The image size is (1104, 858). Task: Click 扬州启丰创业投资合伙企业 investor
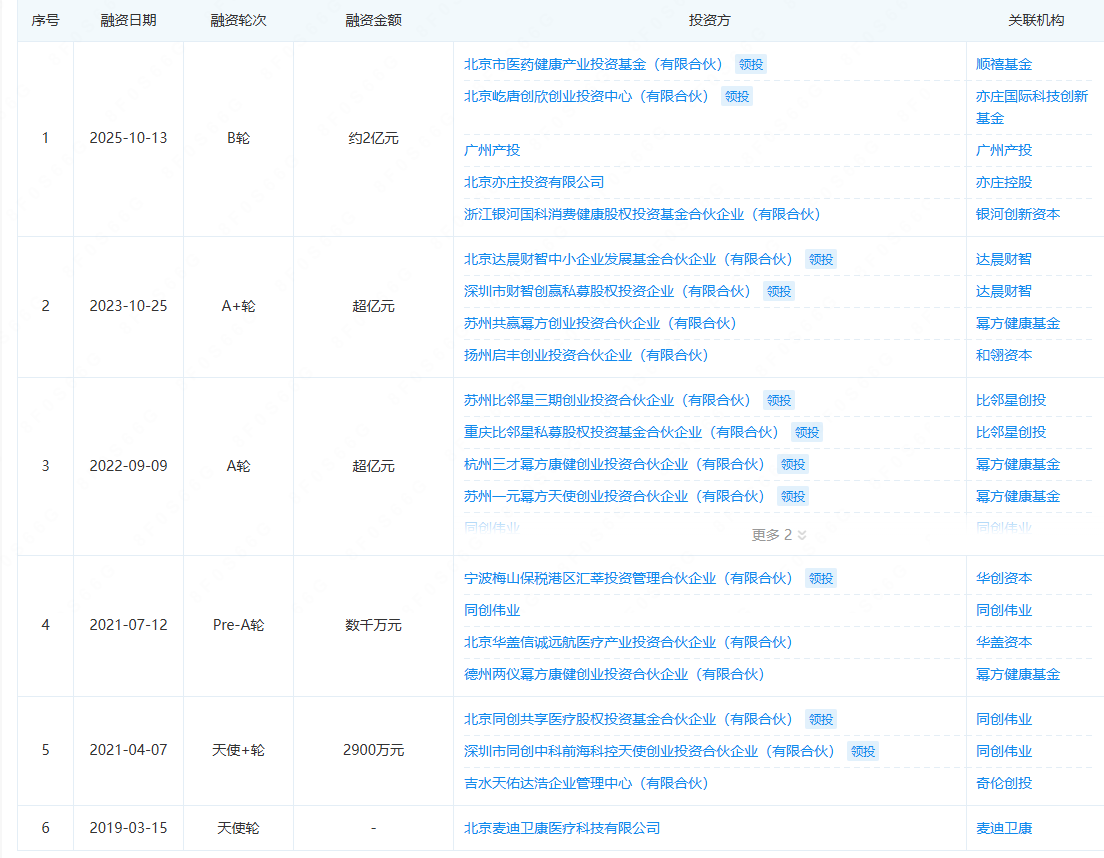point(585,355)
